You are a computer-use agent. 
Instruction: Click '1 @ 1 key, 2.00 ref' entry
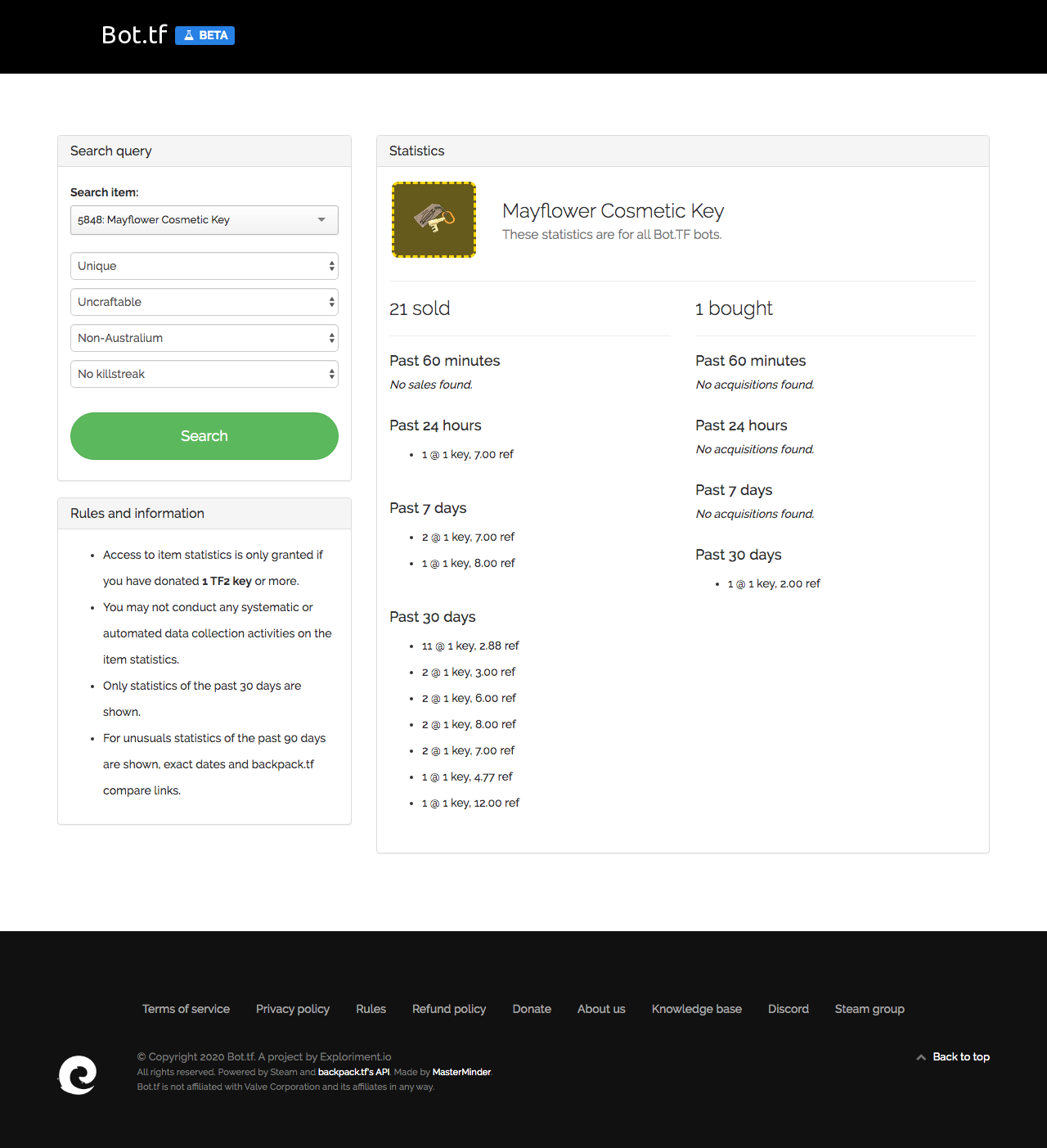coord(774,583)
